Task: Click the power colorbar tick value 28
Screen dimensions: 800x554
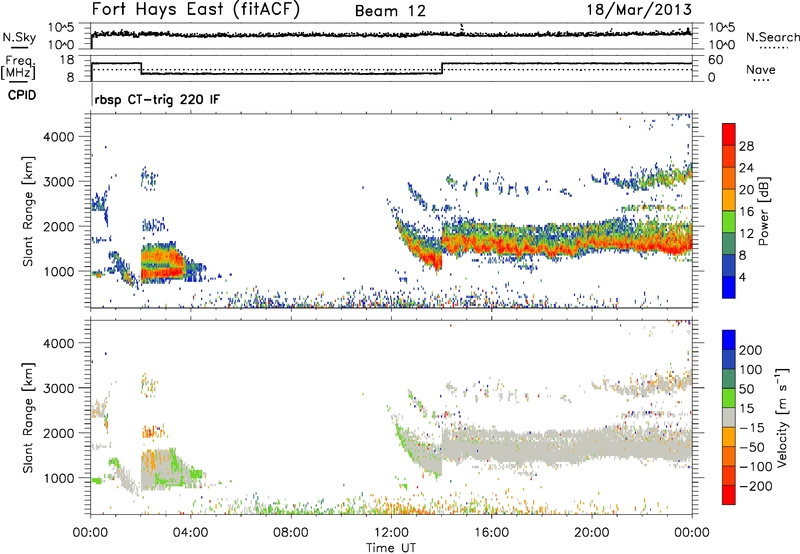Action: pos(746,146)
